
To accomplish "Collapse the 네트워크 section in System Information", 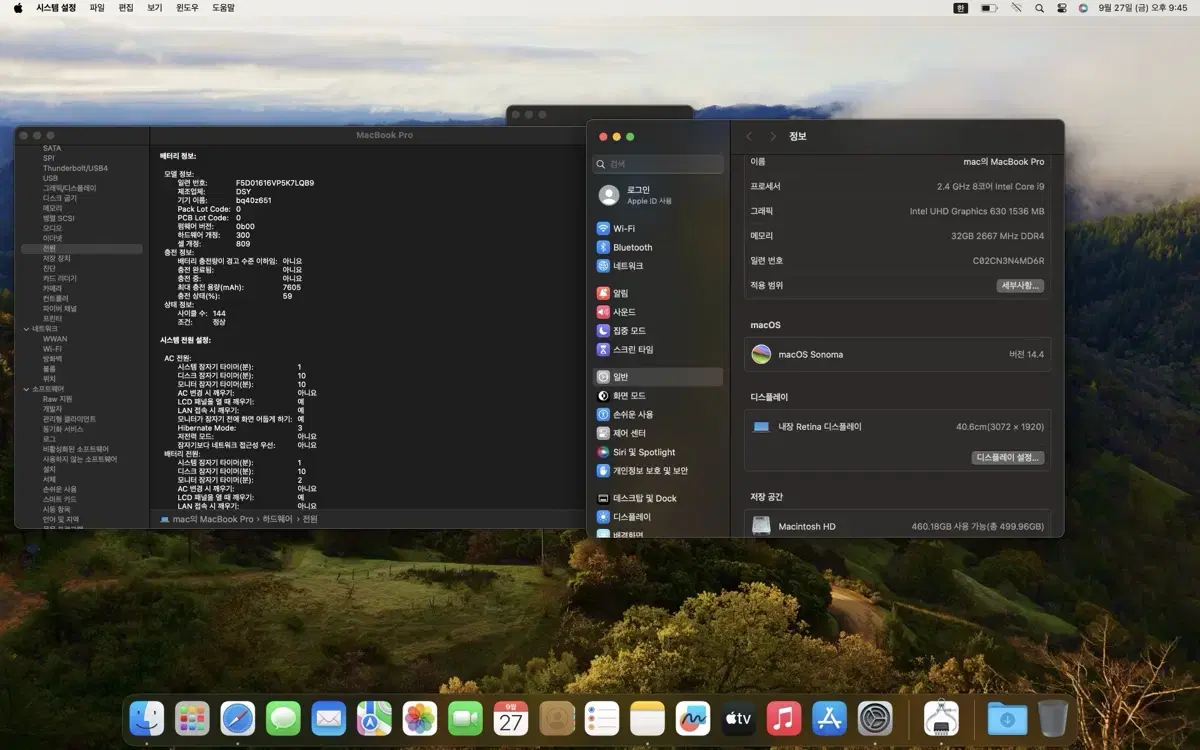I will point(27,329).
